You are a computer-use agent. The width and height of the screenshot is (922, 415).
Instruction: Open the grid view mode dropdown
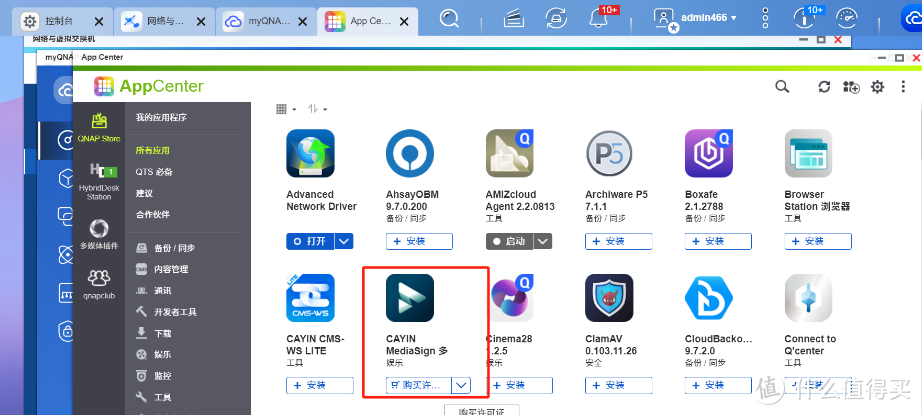(x=286, y=109)
